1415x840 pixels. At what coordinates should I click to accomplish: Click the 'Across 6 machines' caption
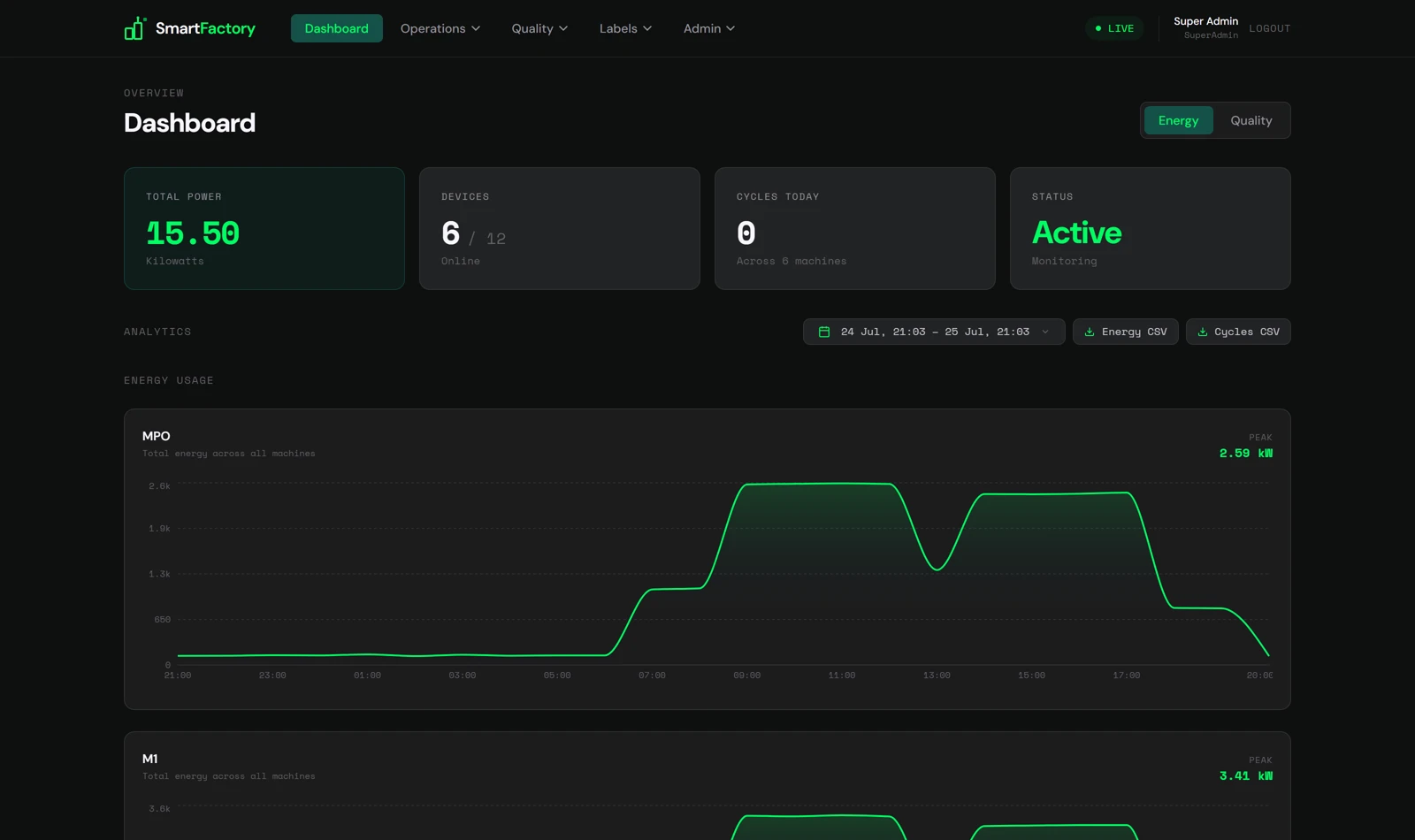(792, 261)
